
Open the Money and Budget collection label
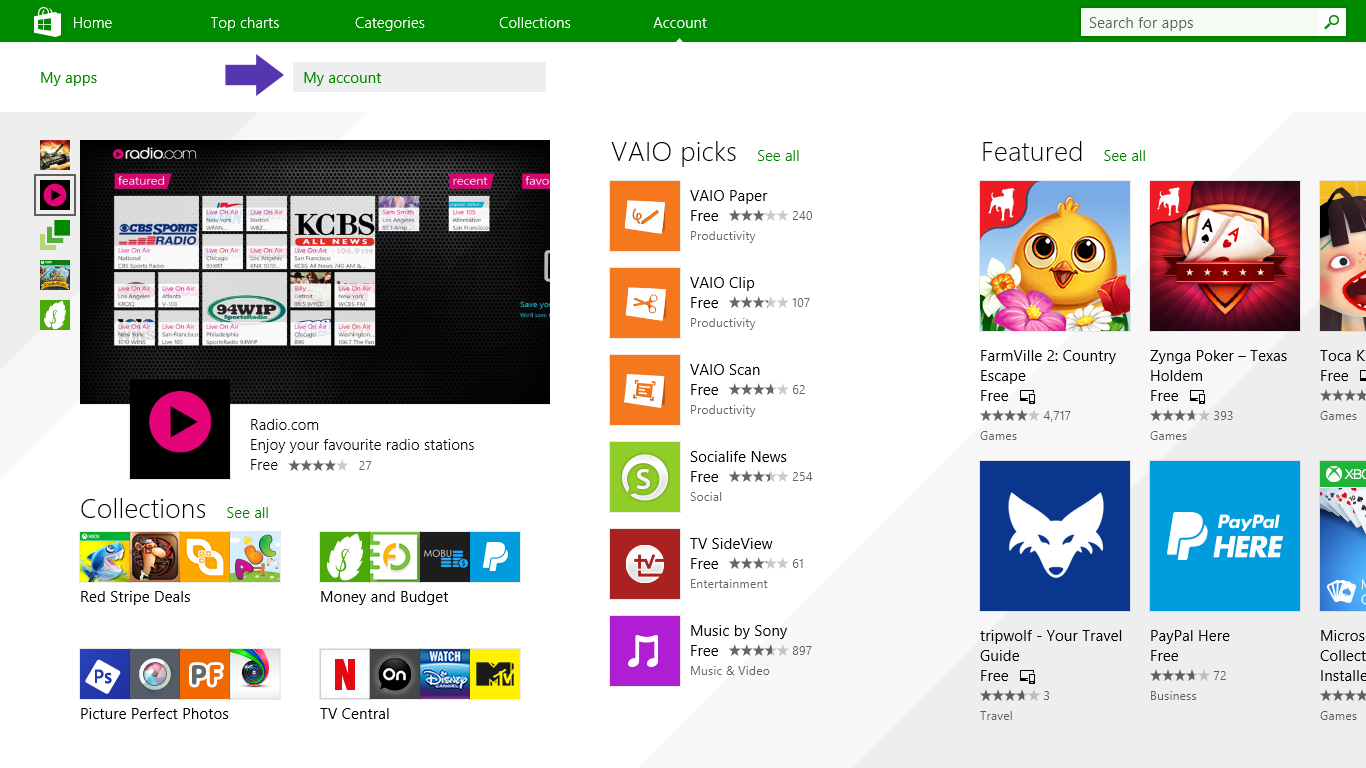click(384, 597)
